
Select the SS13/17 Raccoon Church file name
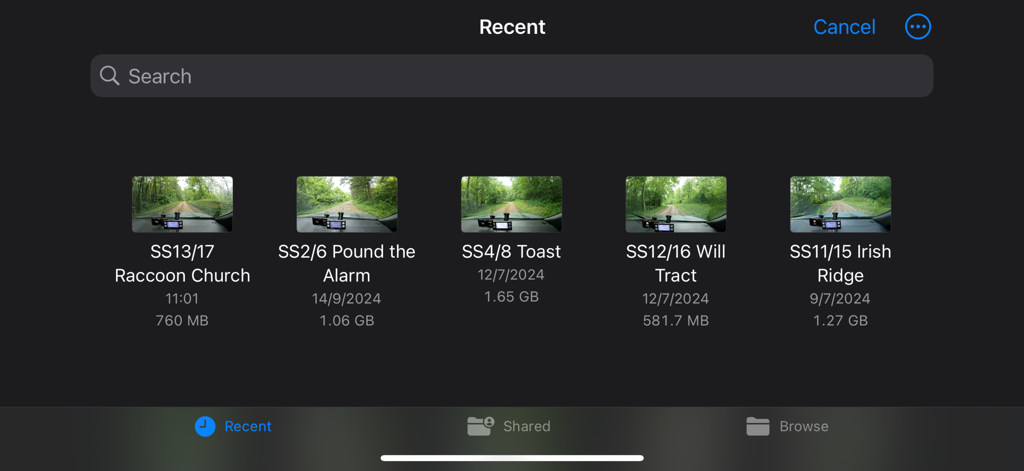click(x=182, y=263)
